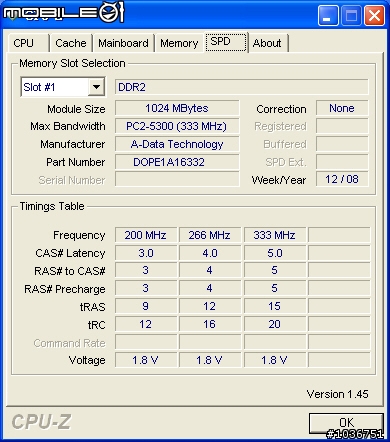This screenshot has height=442, width=390.
Task: Click the empty Serial Number field
Action: 177,179
